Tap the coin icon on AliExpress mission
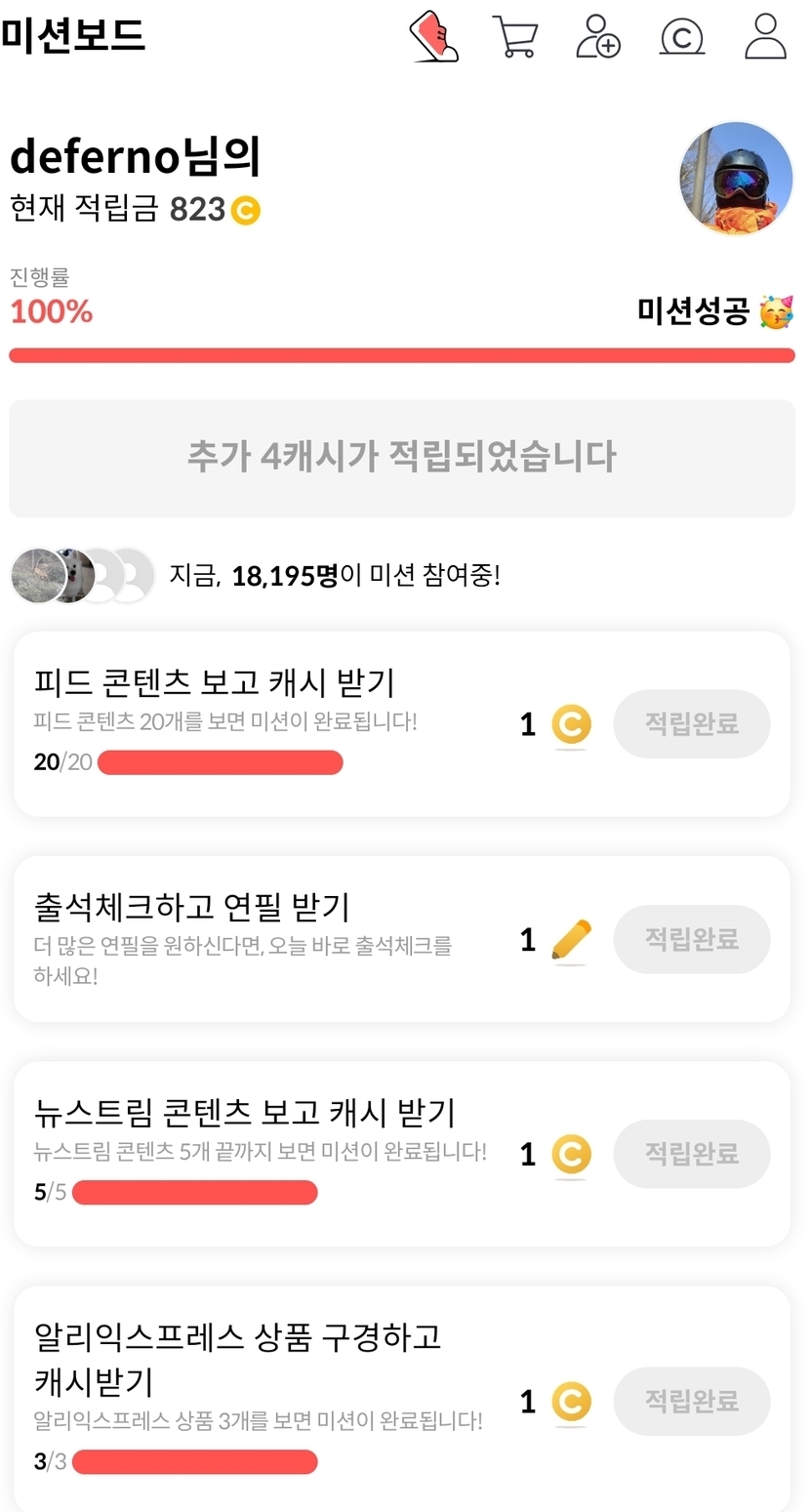The height and width of the screenshot is (1512, 810). point(571,1402)
